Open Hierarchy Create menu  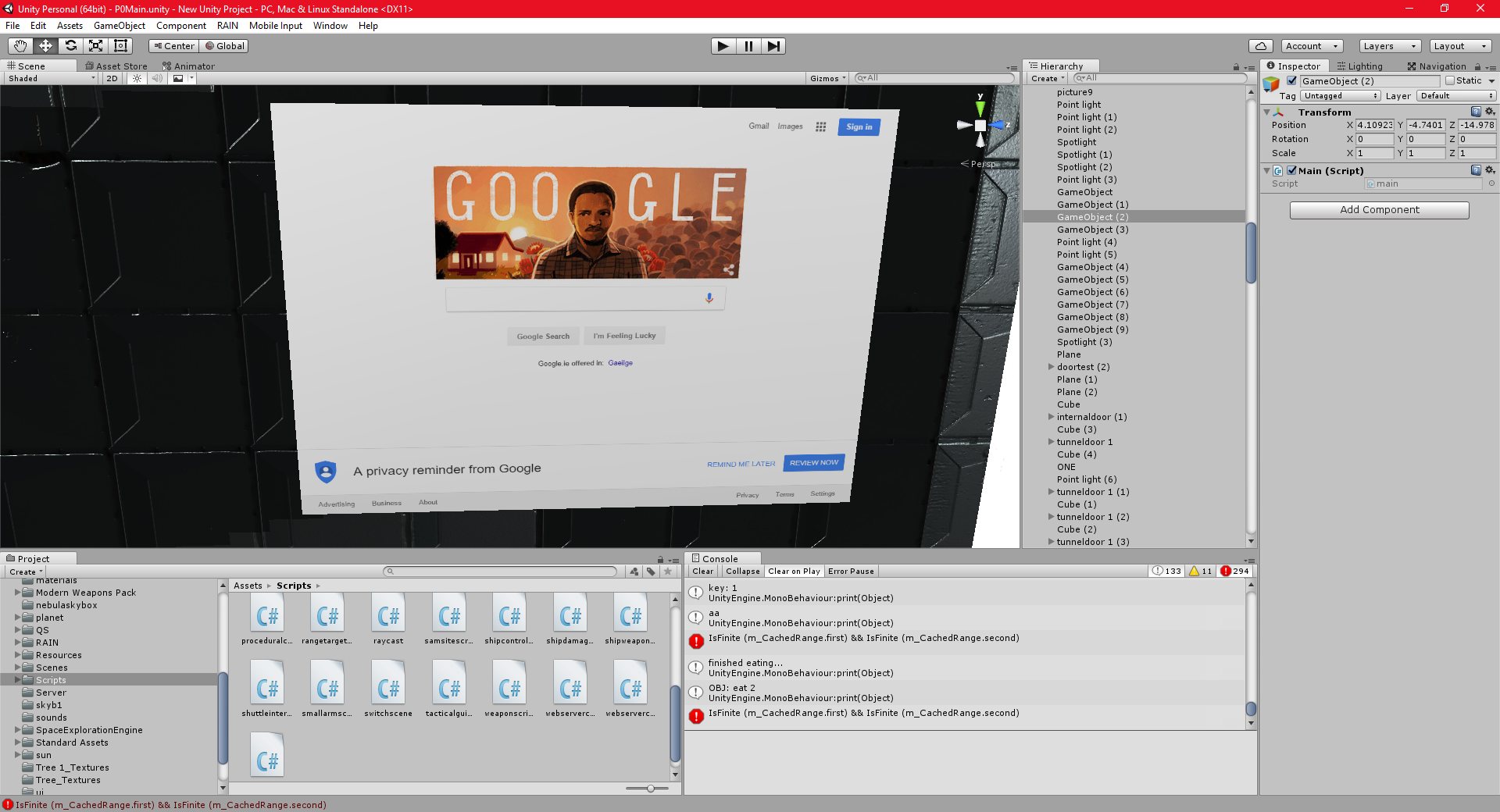tap(1047, 78)
